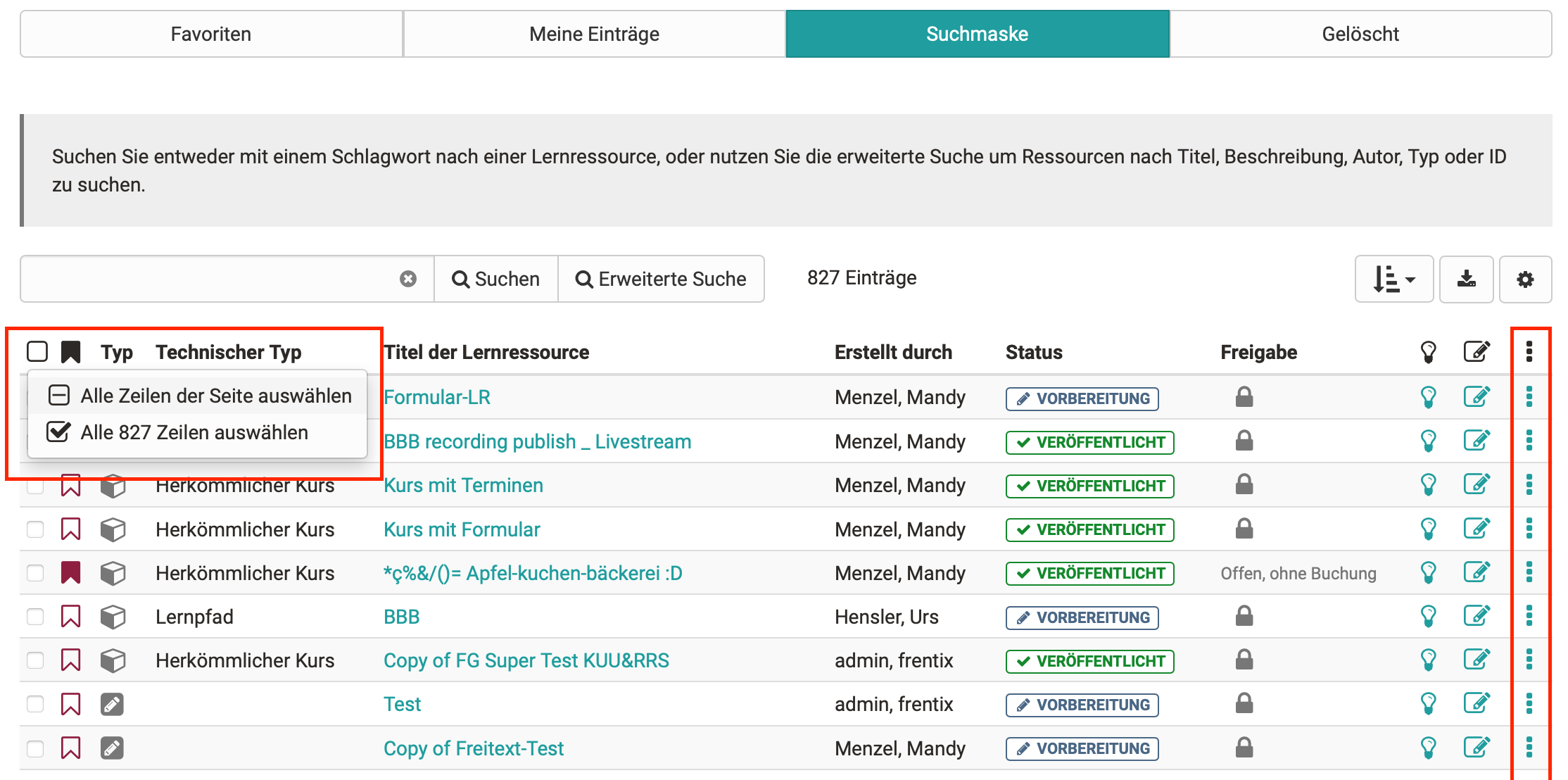This screenshot has width=1568, height=780.
Task: Open the three-dot actions menu in the table header
Action: [1529, 351]
